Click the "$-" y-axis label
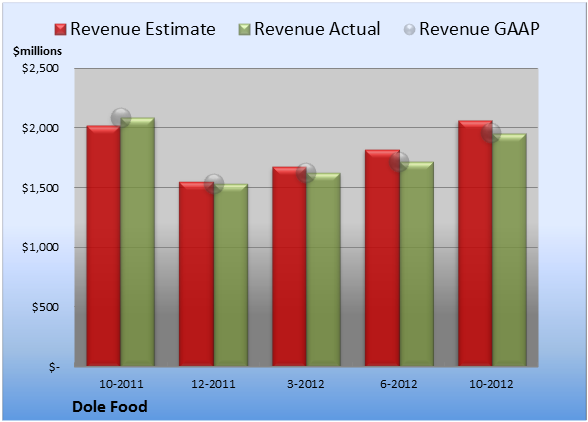The width and height of the screenshot is (588, 422). tap(54, 367)
